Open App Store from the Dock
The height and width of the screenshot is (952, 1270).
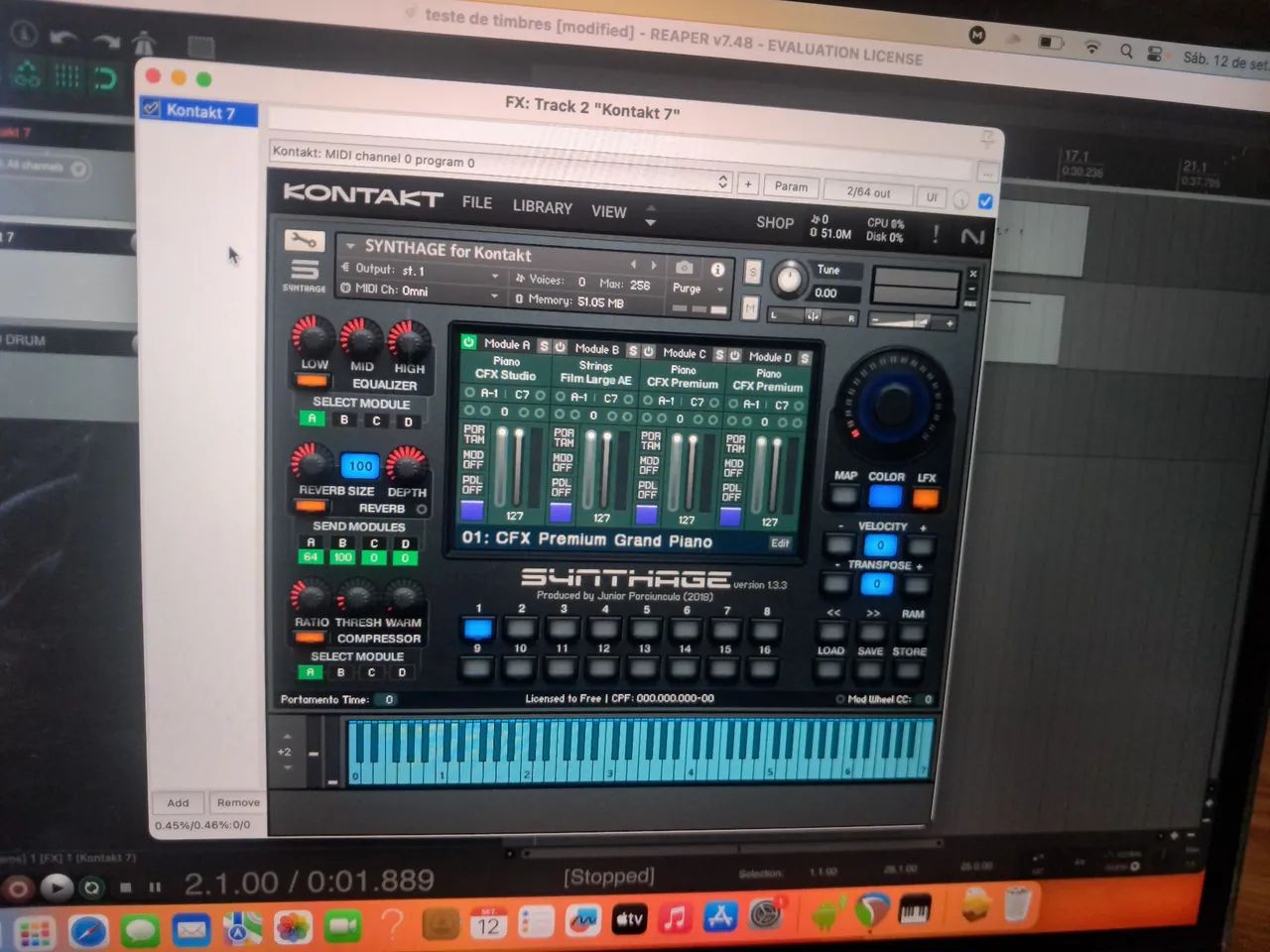tap(720, 916)
